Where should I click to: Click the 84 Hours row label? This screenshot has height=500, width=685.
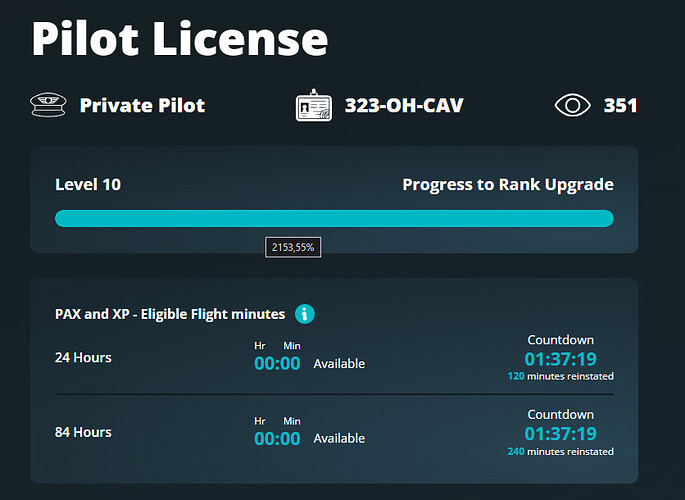click(x=83, y=432)
